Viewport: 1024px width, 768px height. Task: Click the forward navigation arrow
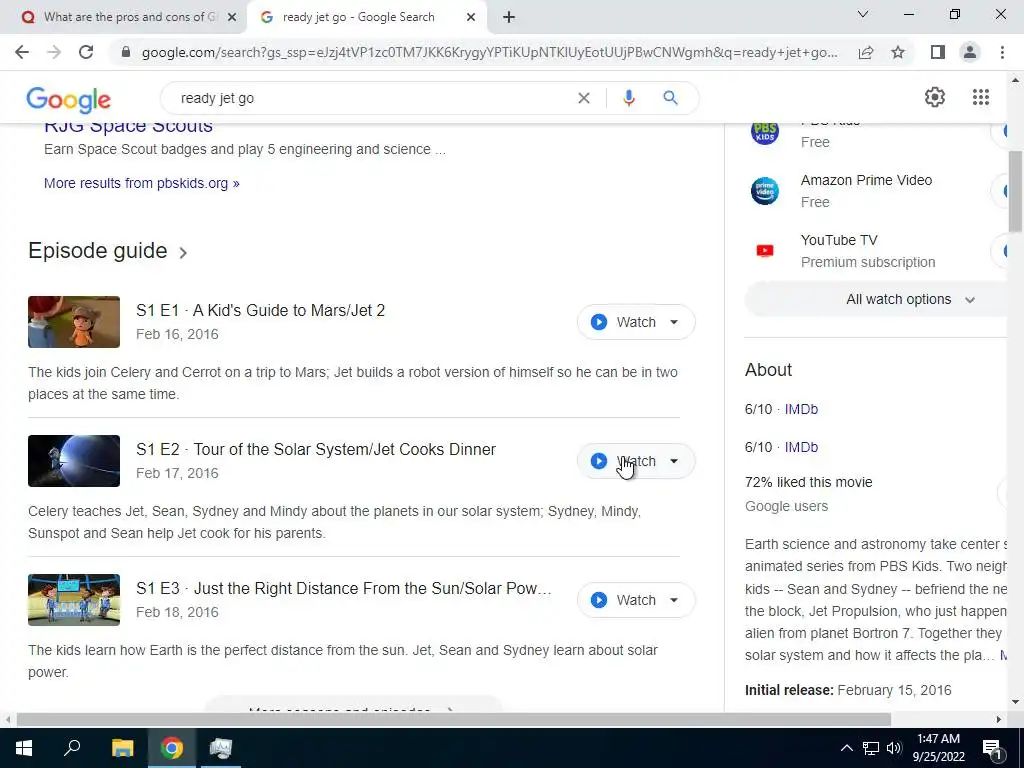pyautogui.click(x=54, y=52)
